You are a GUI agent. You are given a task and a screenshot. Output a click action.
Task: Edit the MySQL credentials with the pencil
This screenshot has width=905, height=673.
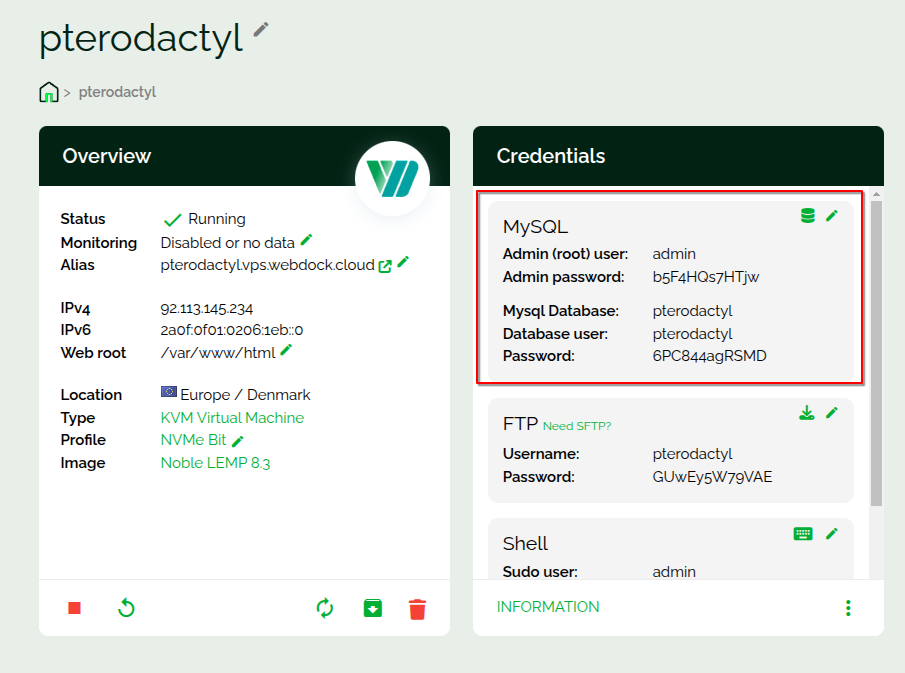point(832,216)
